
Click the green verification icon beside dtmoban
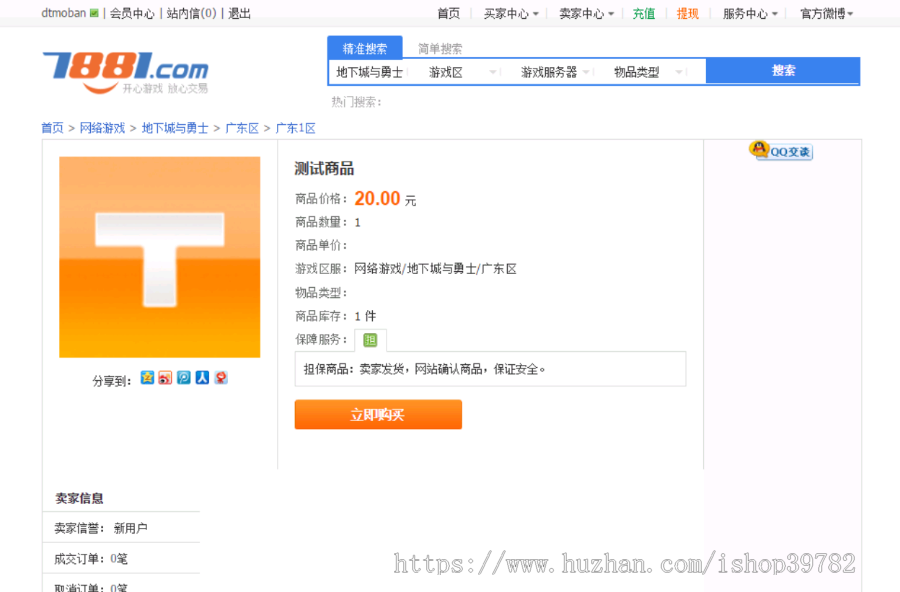click(x=94, y=13)
